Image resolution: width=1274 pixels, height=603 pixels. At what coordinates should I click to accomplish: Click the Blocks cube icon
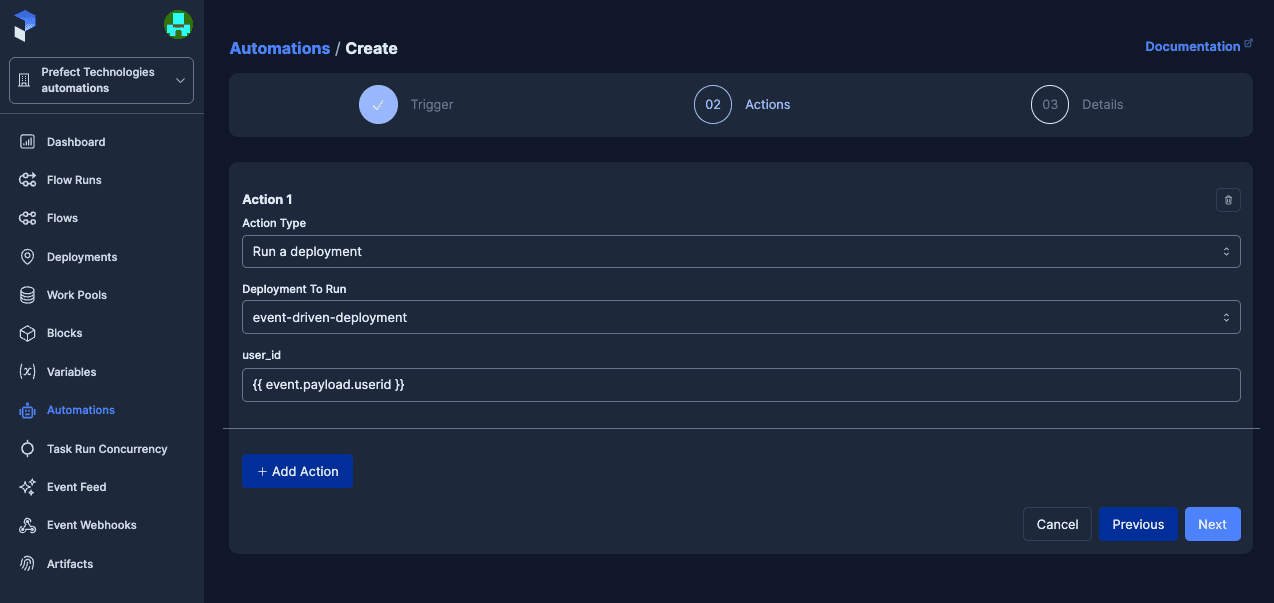click(28, 333)
